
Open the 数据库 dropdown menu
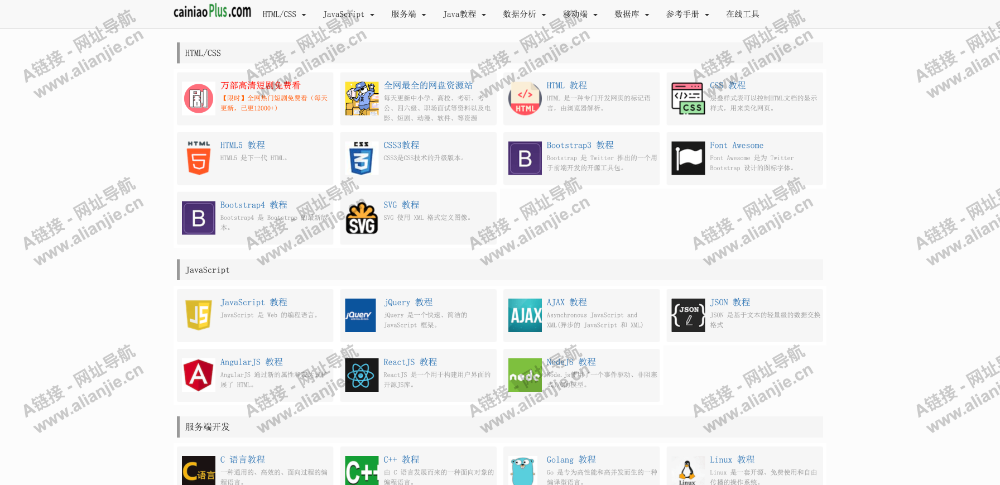point(632,14)
